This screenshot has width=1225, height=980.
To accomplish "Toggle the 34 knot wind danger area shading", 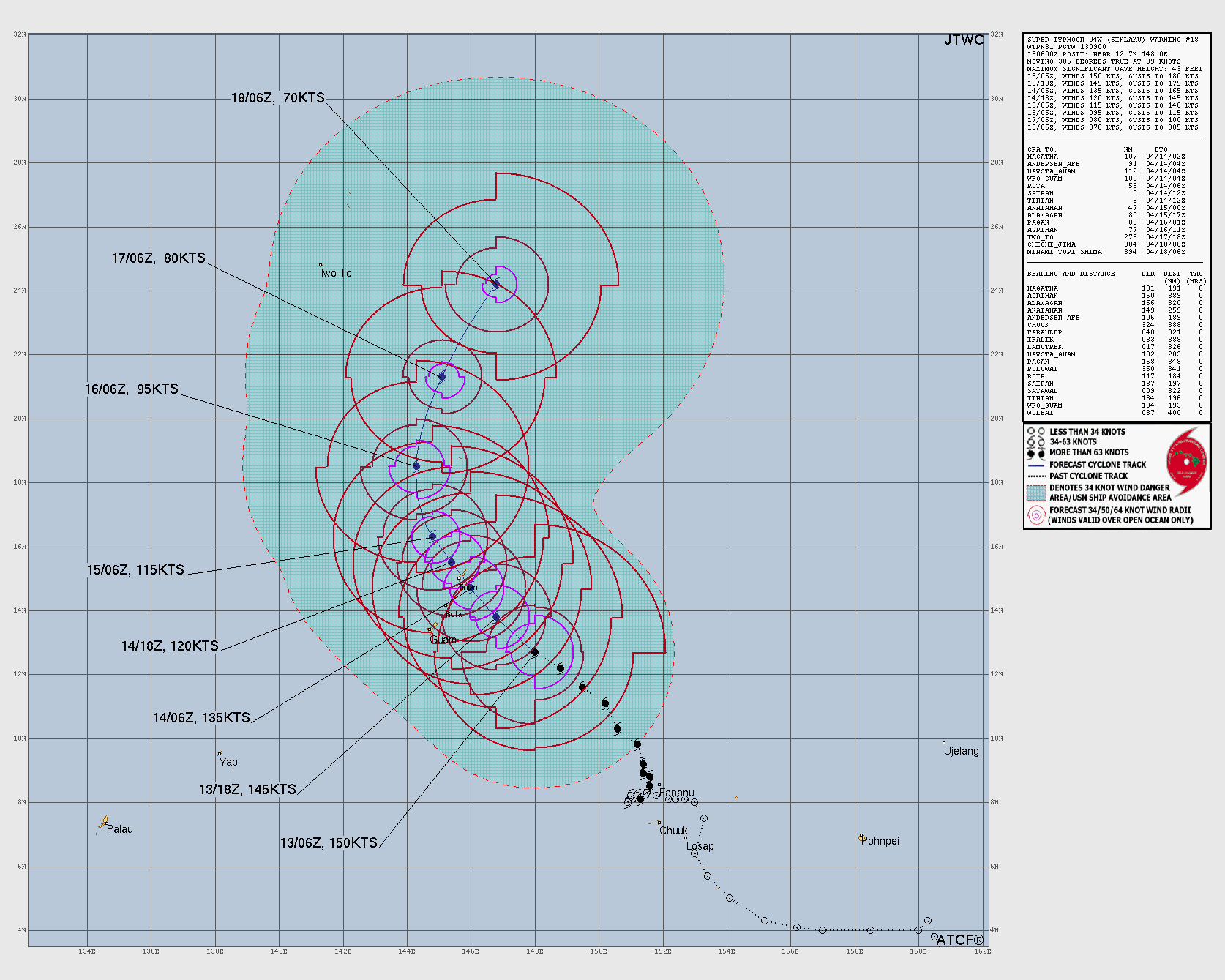I will pyautogui.click(x=1038, y=492).
